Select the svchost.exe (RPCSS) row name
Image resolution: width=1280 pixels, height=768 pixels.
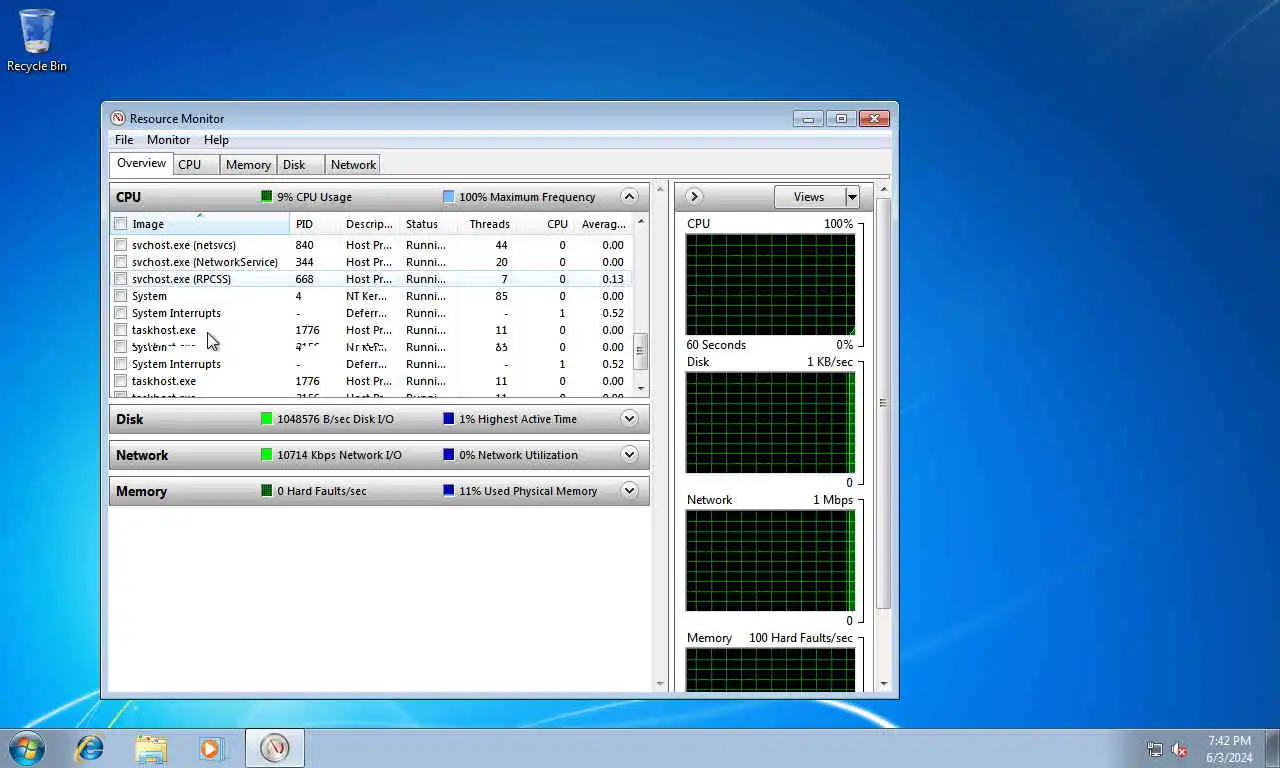click(x=181, y=279)
